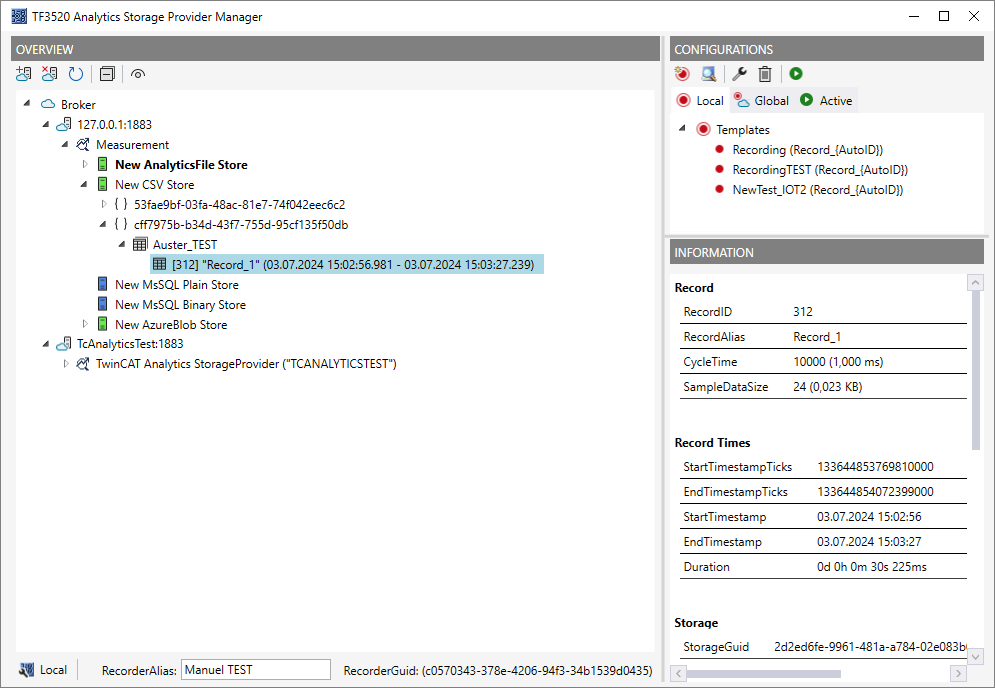Click the remove broker icon with red X

49,74
